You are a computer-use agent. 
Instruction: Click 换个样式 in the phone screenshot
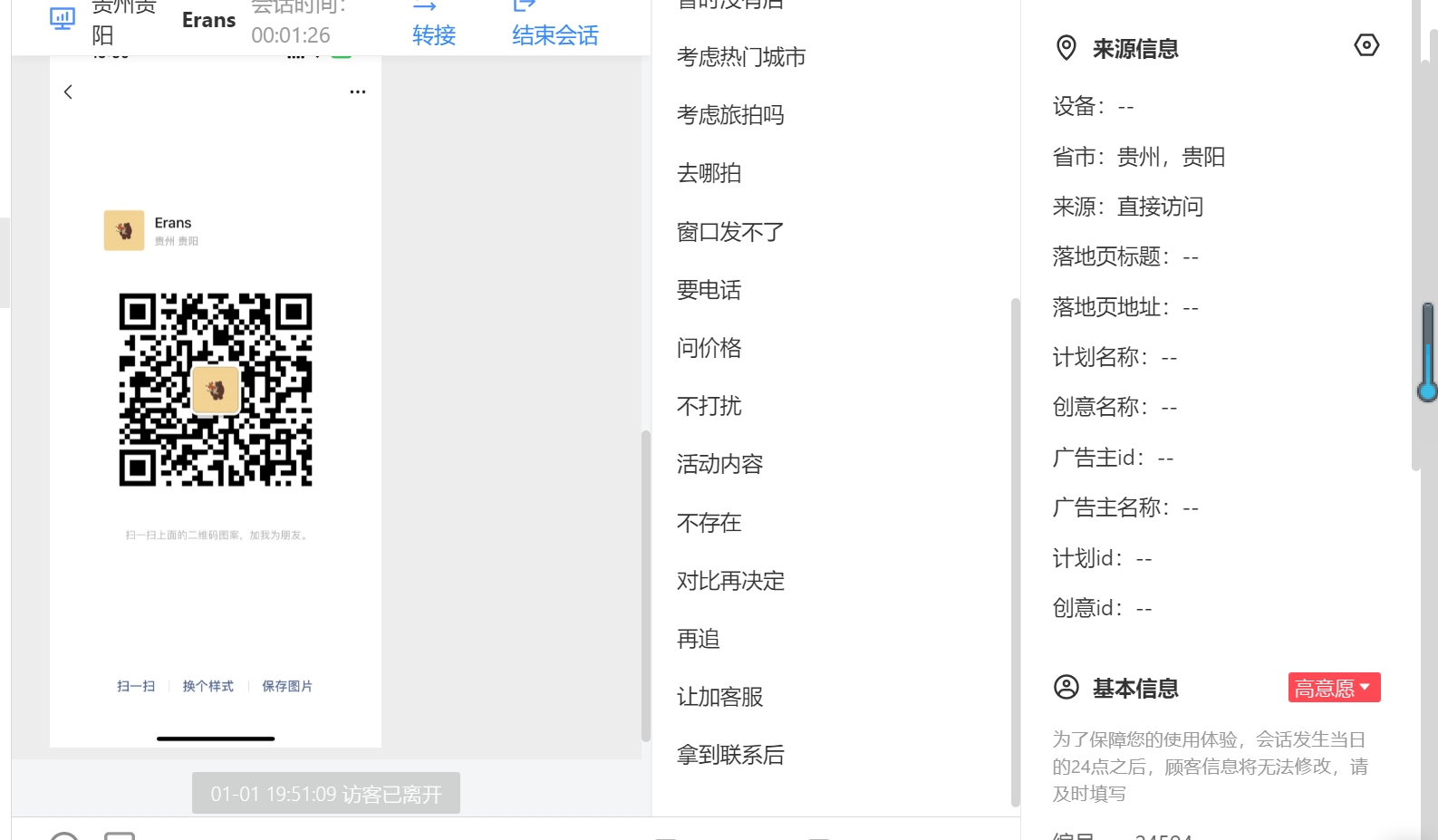pos(208,686)
